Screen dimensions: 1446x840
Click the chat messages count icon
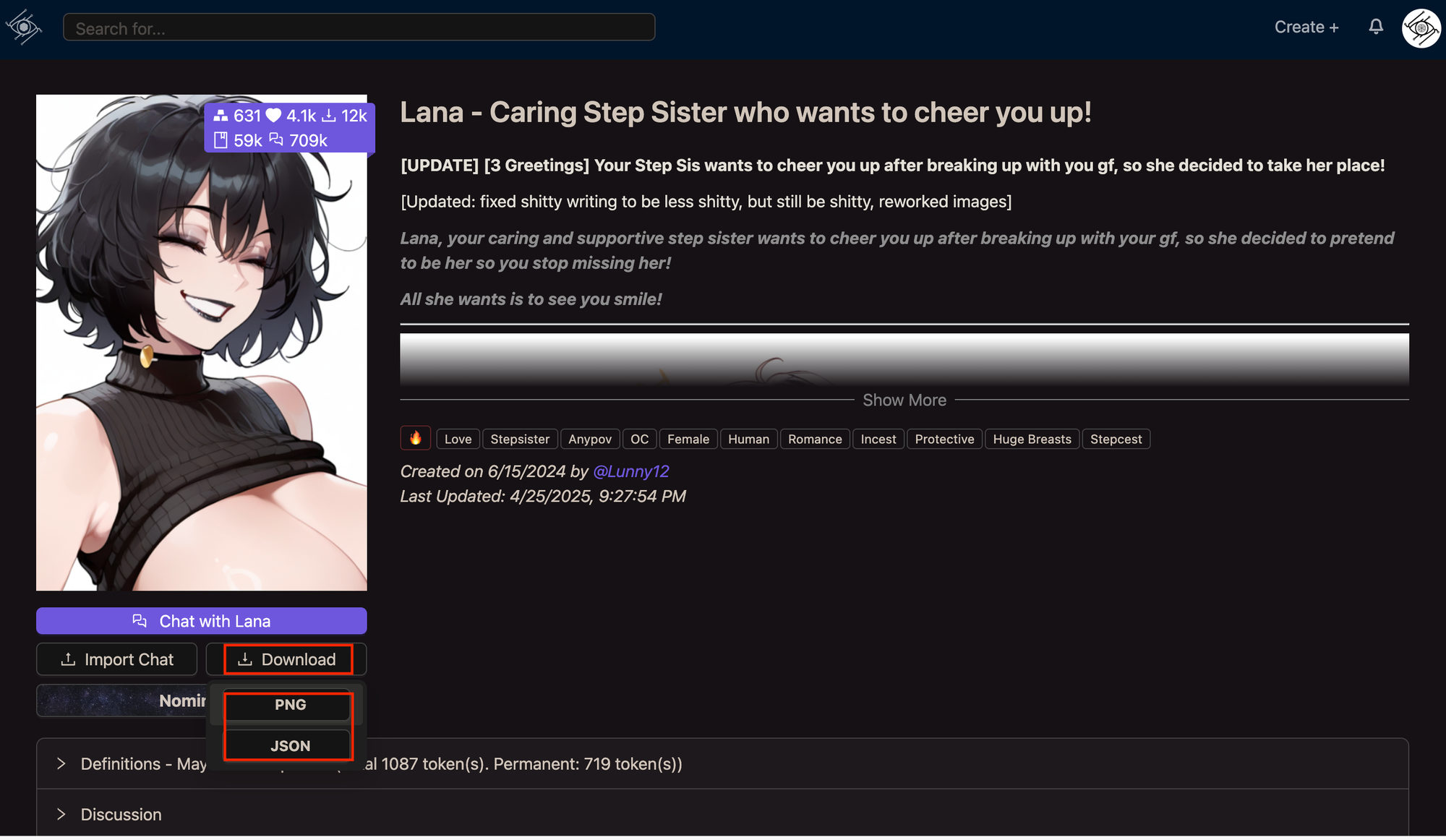[x=276, y=140]
